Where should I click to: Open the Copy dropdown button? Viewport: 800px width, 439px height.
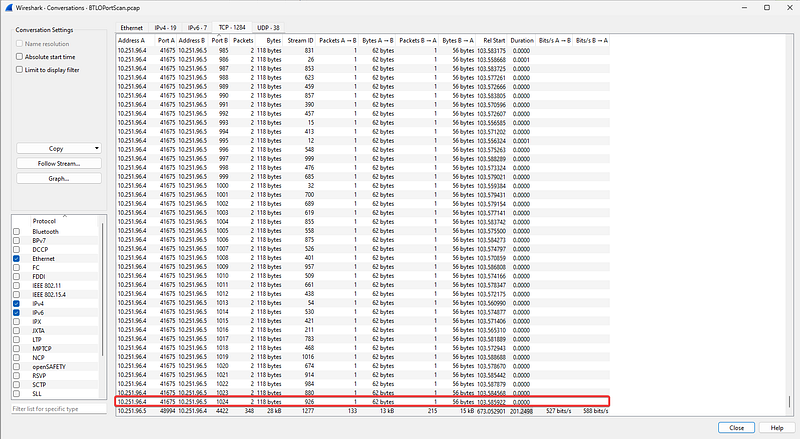click(x=59, y=149)
